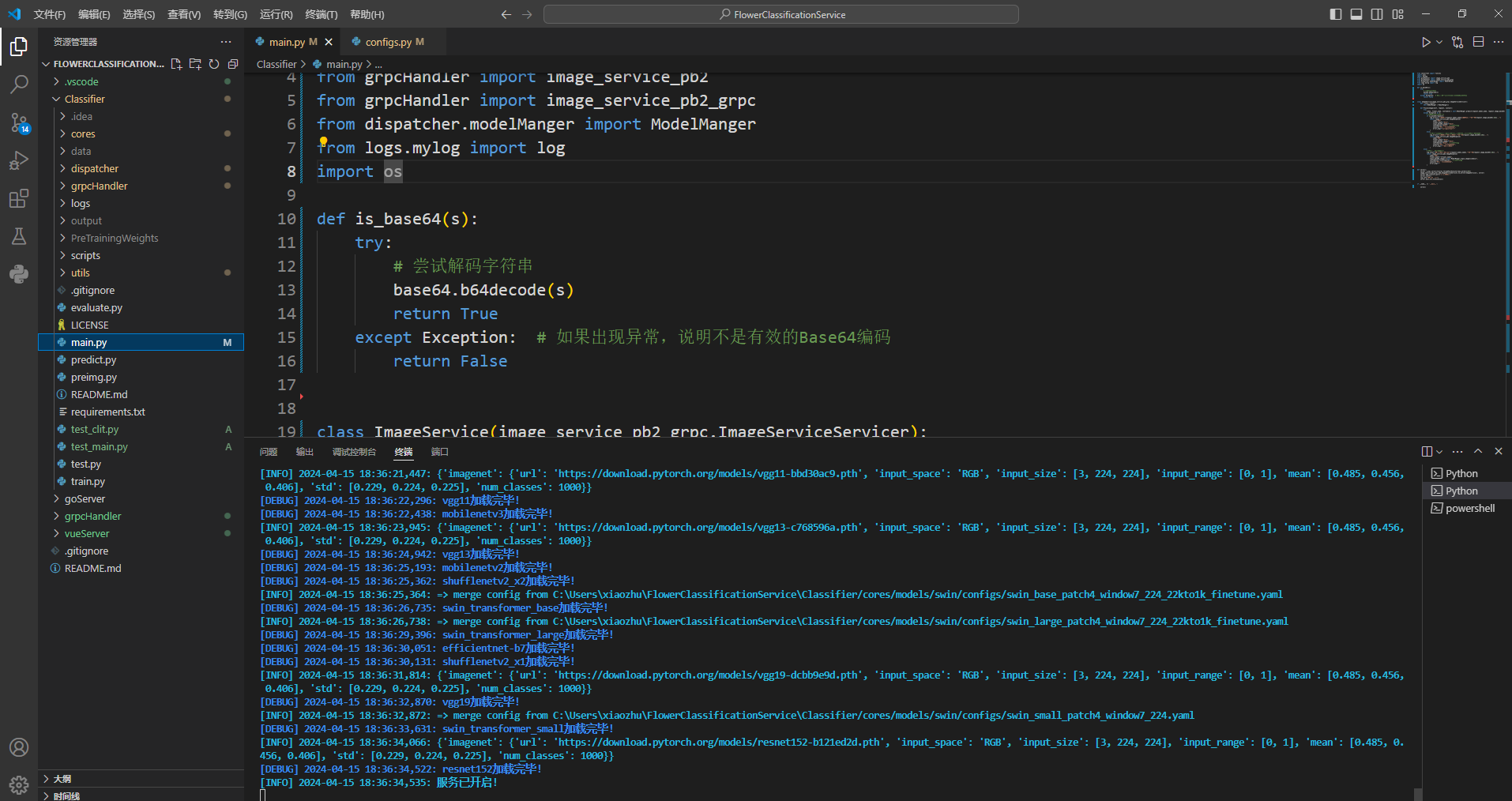Viewport: 1512px width, 801px height.
Task: Run Python file with play button
Action: click(1426, 42)
